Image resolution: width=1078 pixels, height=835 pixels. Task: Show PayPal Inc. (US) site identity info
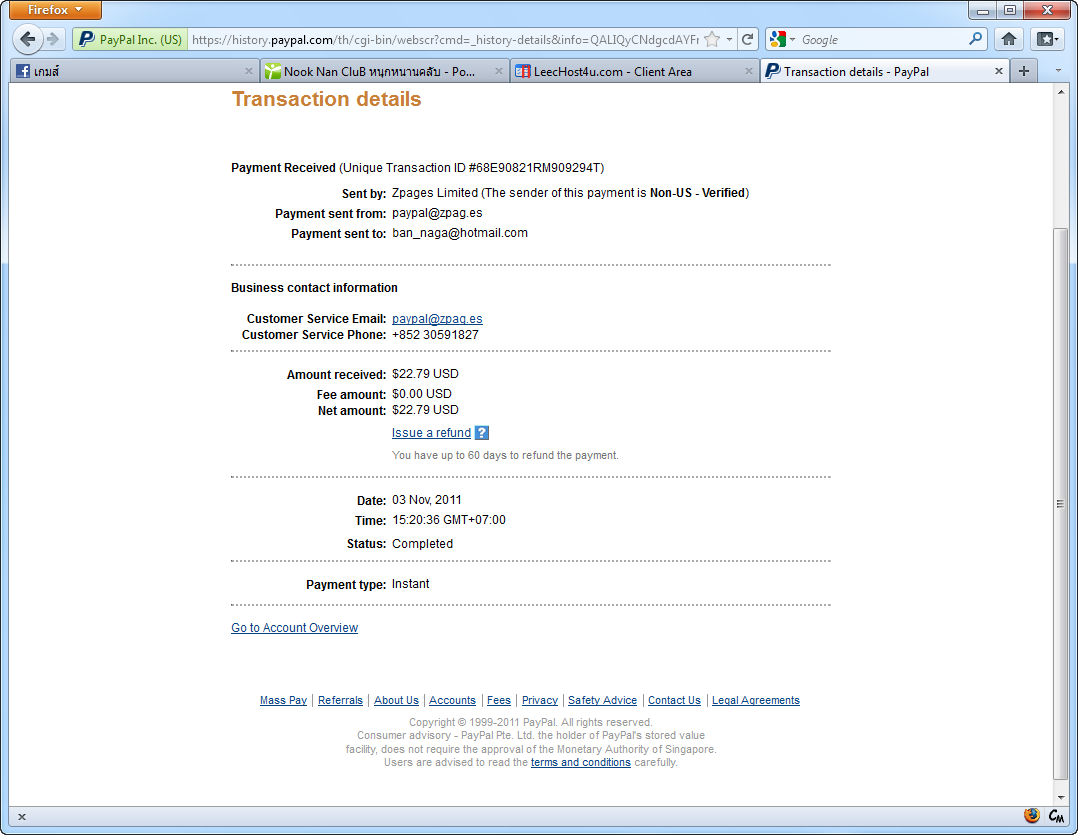click(130, 40)
